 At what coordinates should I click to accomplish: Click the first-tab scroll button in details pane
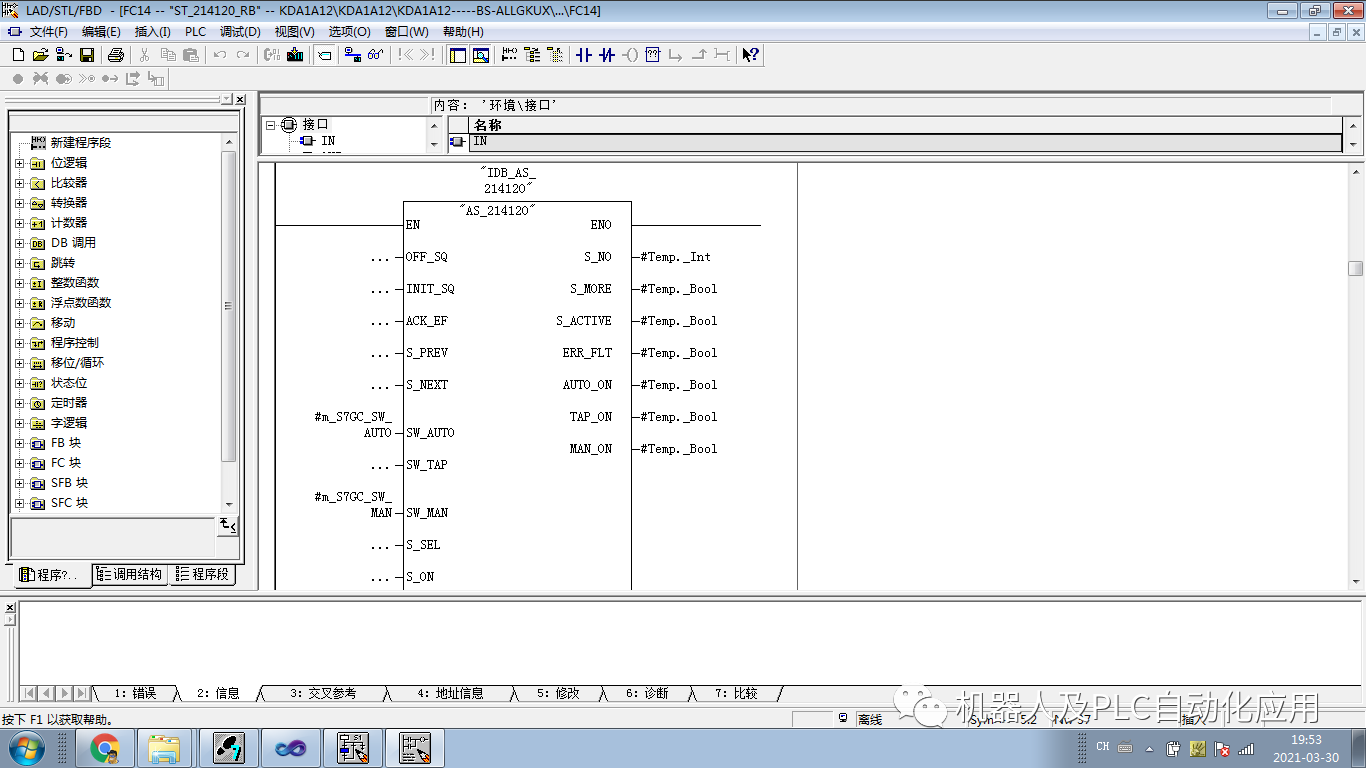[29, 693]
